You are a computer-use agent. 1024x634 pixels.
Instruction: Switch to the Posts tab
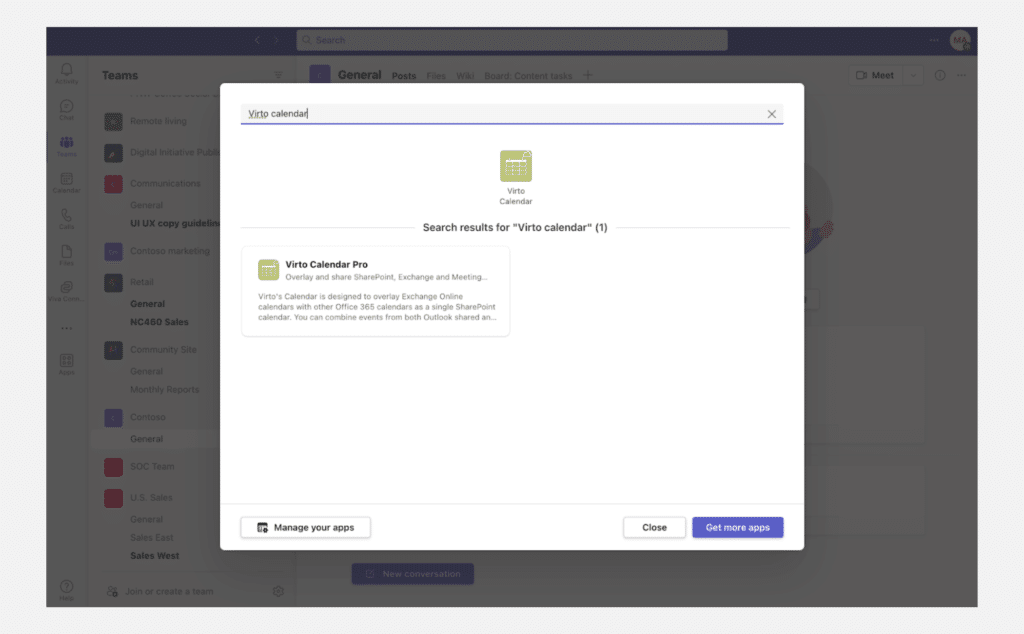[x=404, y=76]
